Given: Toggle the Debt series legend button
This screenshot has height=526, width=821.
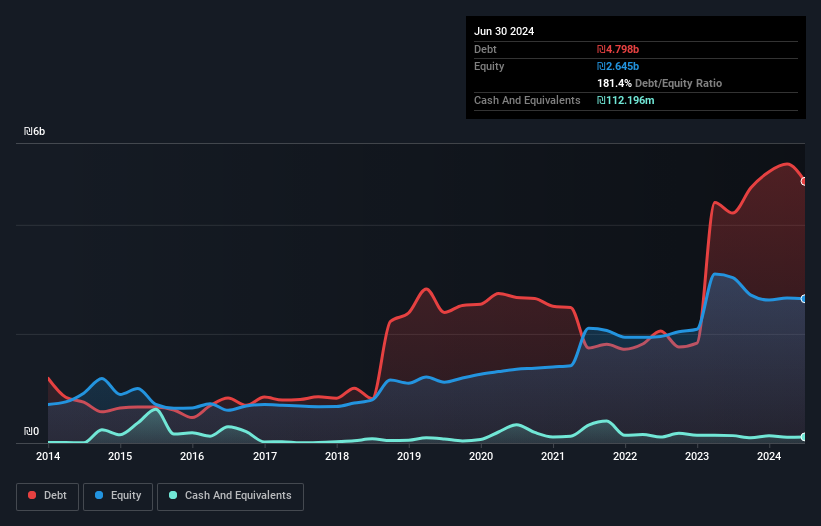Looking at the screenshot, I should pyautogui.click(x=48, y=496).
